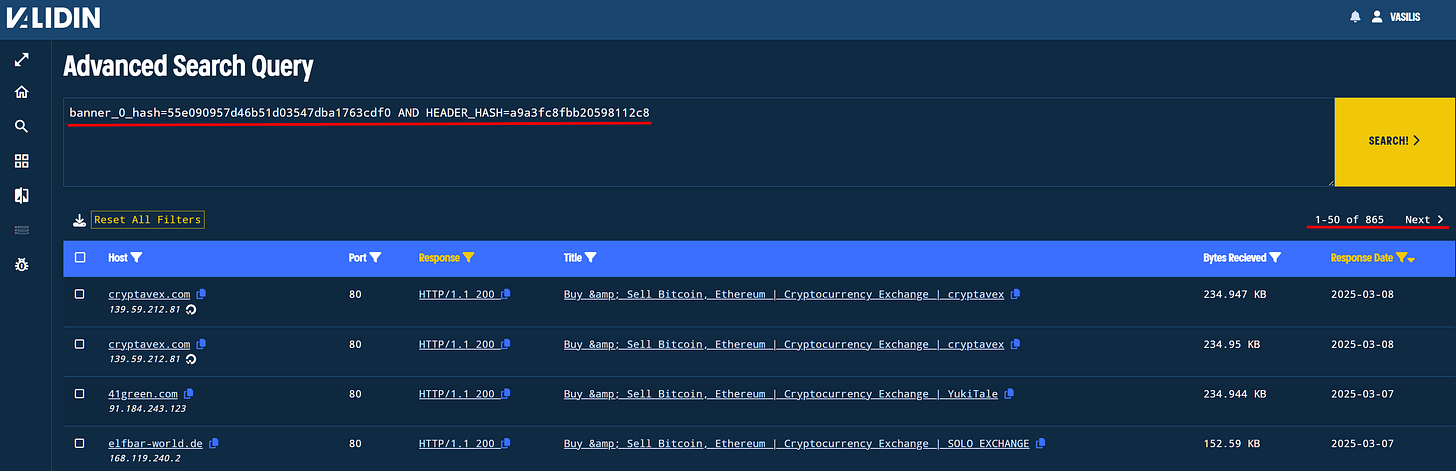Click the dimmed list rows icon in the sidebar
Viewport: 1456px width, 471px height.
click(21, 230)
